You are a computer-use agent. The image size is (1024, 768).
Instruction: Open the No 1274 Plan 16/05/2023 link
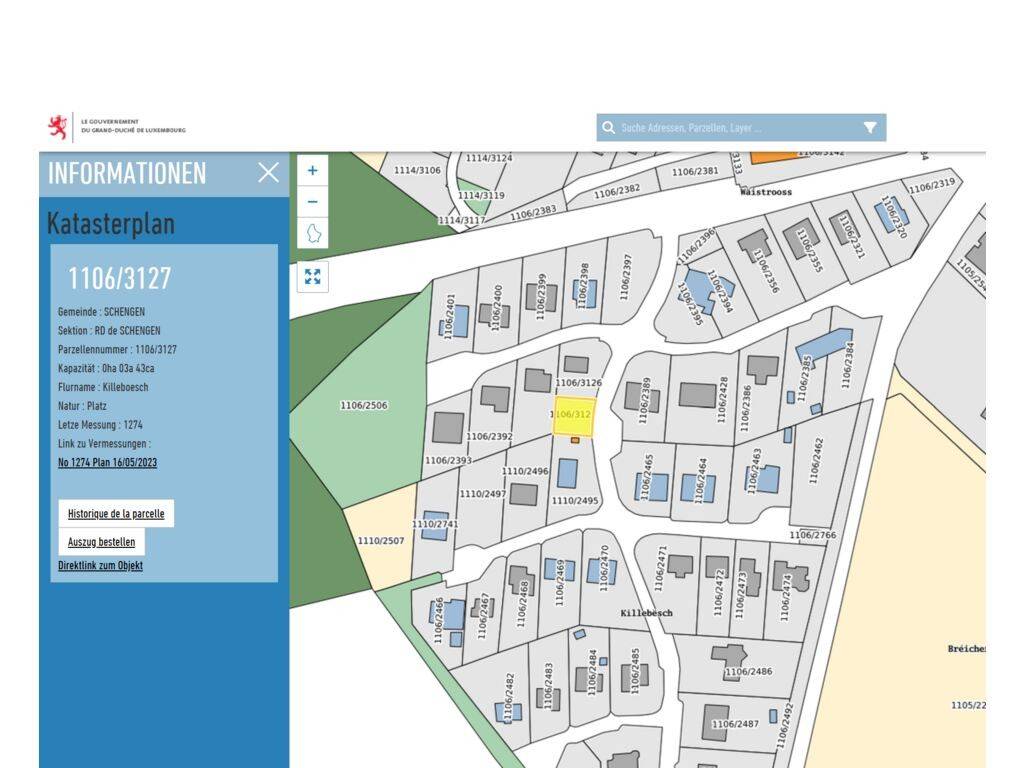pyautogui.click(x=107, y=463)
